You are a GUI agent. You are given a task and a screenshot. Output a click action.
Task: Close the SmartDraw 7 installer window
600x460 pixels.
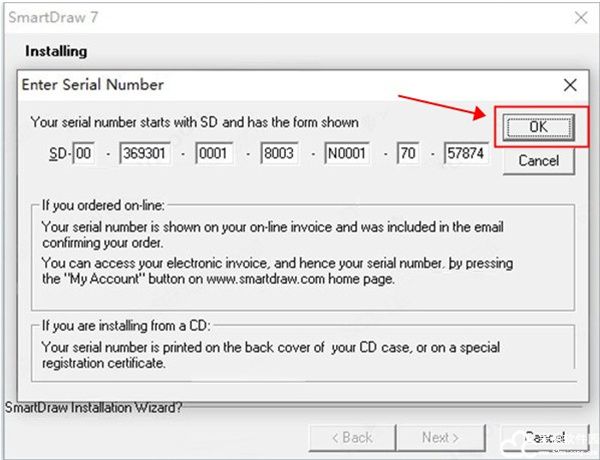(x=581, y=17)
